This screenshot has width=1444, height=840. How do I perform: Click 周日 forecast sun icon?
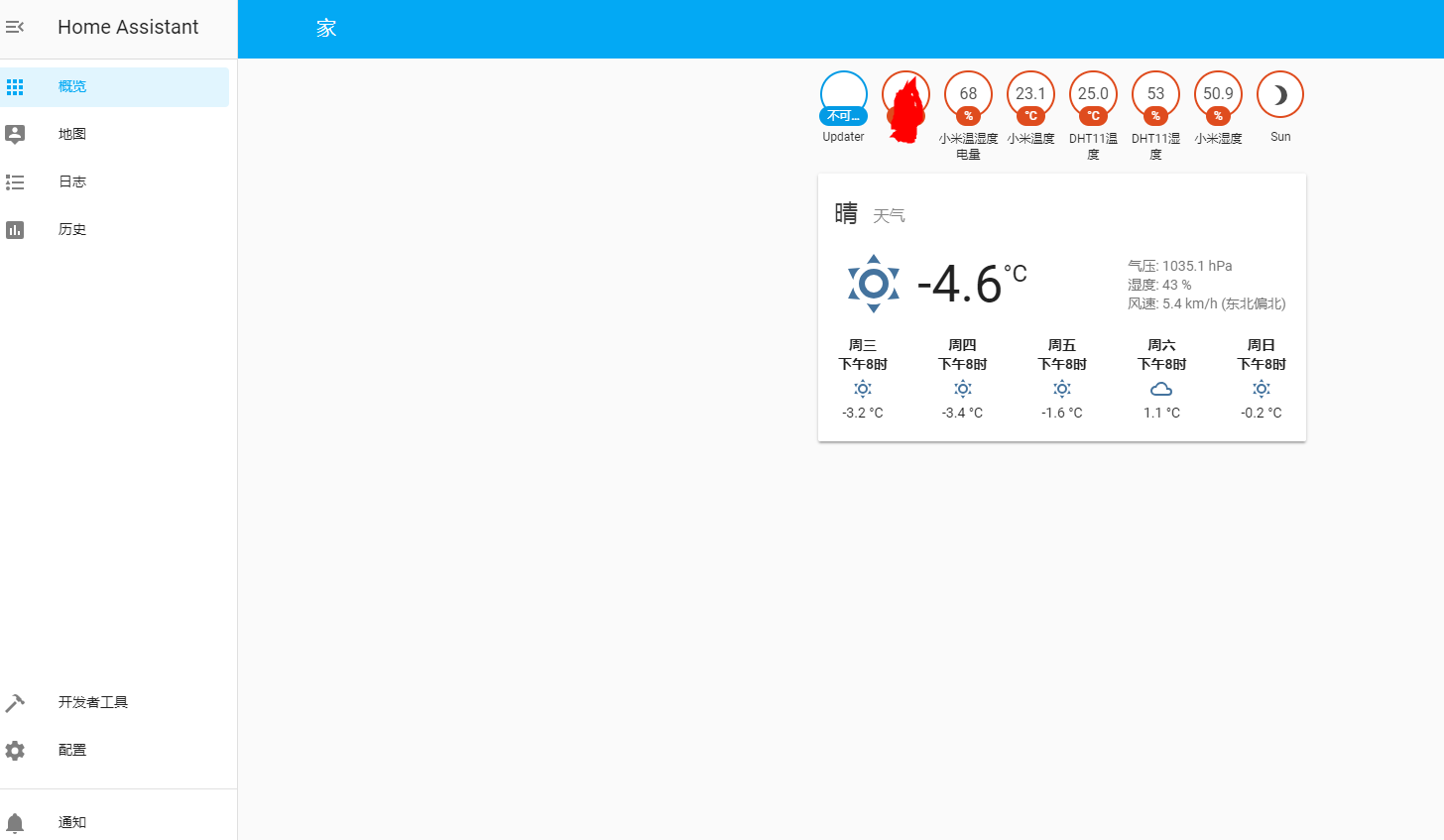click(x=1262, y=390)
